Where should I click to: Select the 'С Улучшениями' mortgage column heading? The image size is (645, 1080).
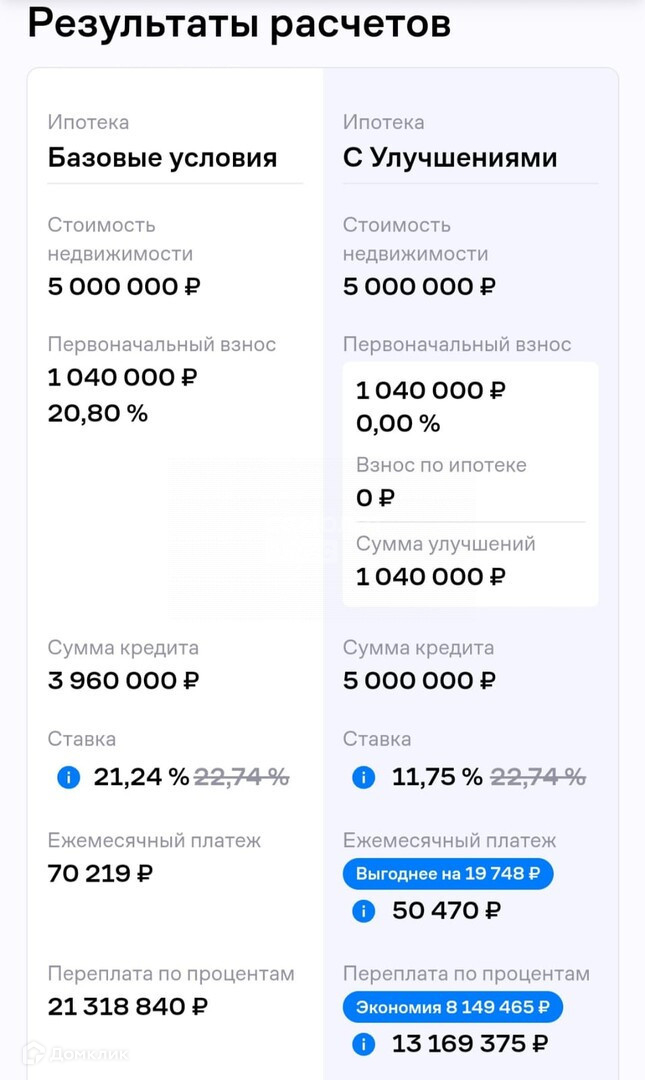pyautogui.click(x=449, y=158)
